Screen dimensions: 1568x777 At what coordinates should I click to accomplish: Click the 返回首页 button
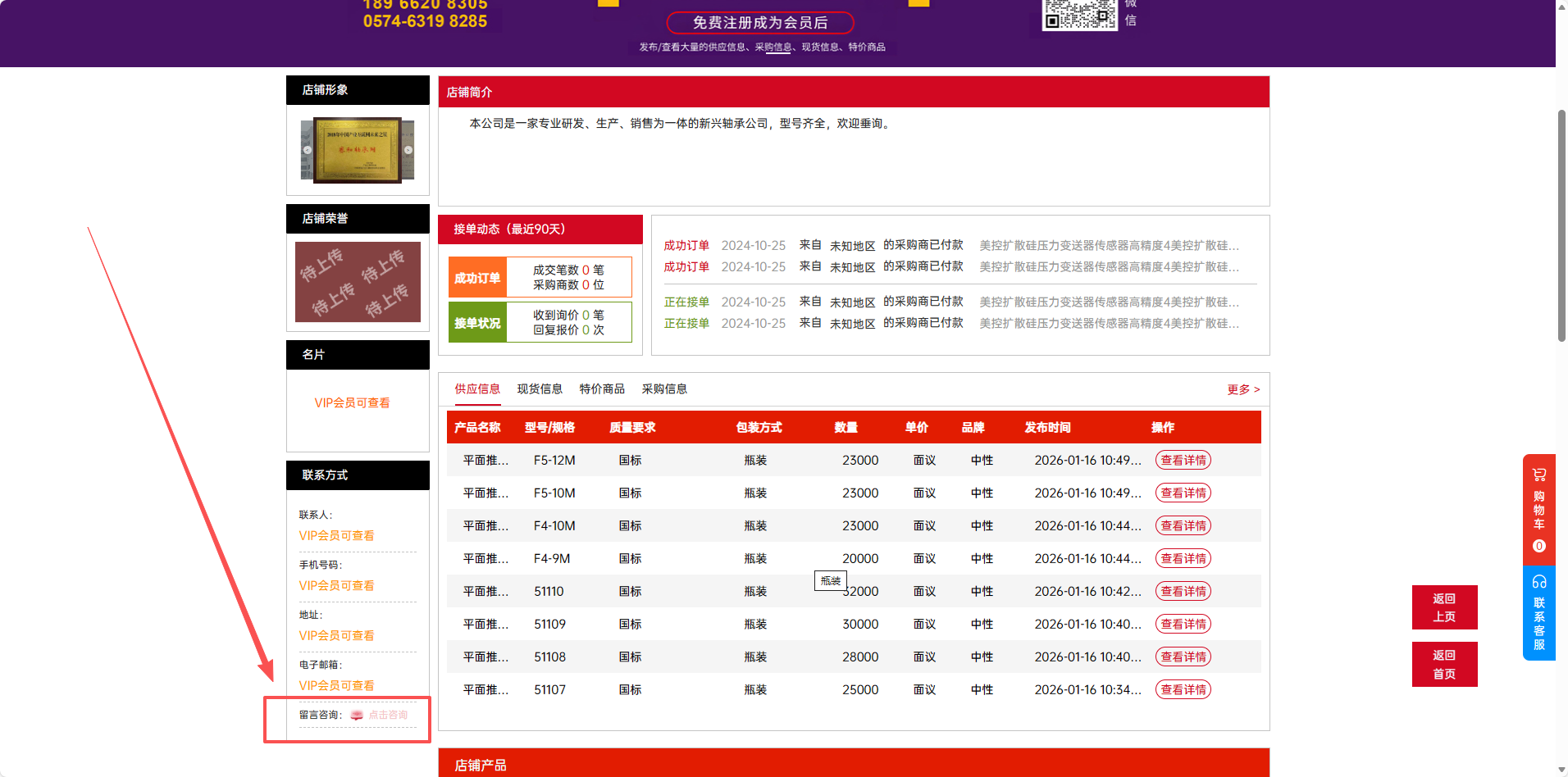(x=1444, y=665)
